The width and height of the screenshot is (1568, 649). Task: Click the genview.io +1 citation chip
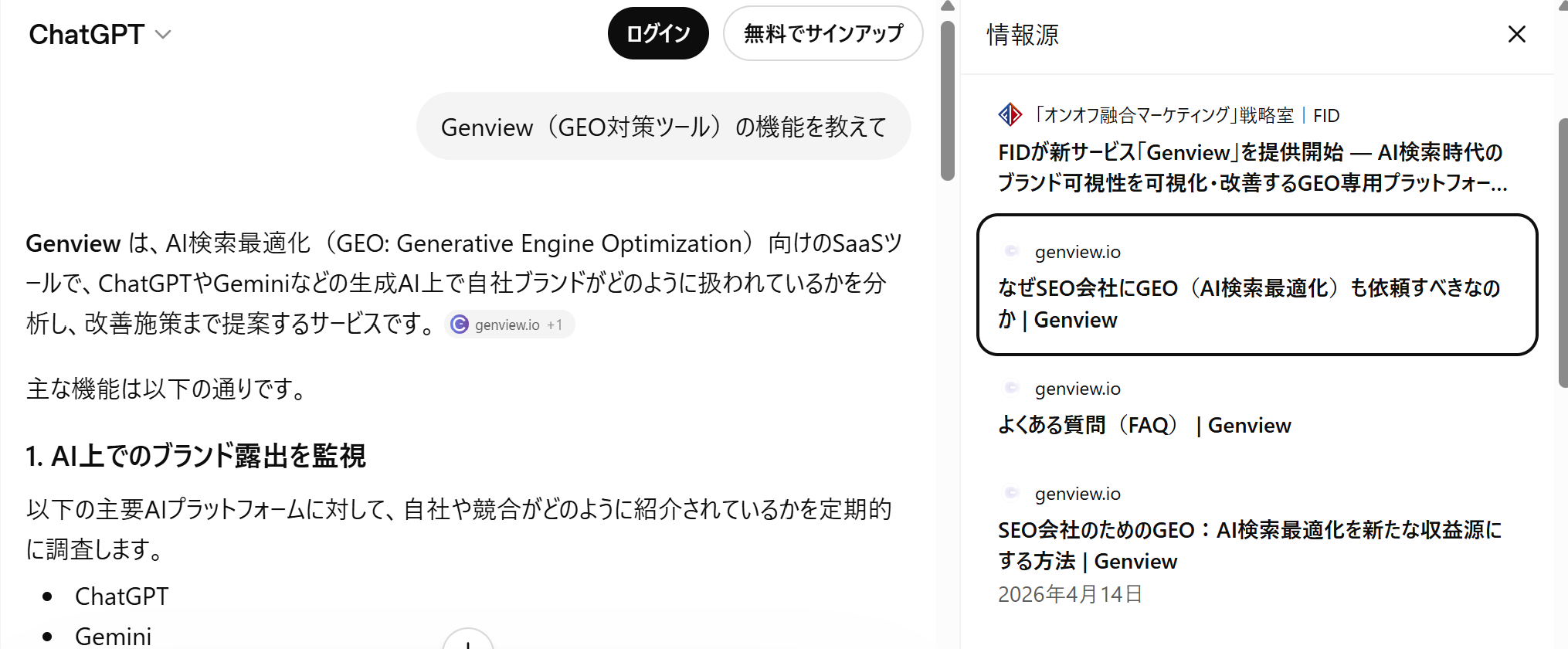point(510,324)
